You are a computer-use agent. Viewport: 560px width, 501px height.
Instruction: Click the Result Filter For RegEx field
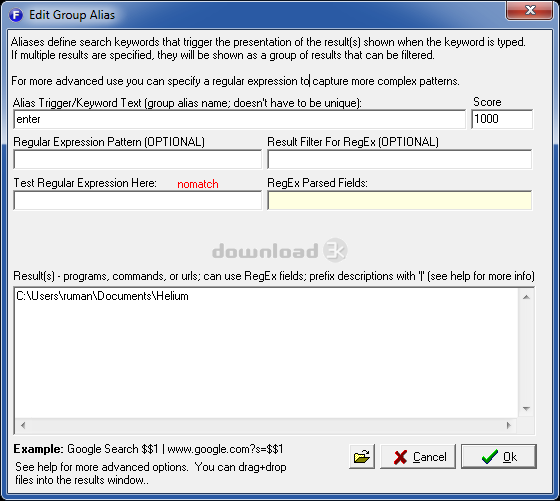point(399,159)
